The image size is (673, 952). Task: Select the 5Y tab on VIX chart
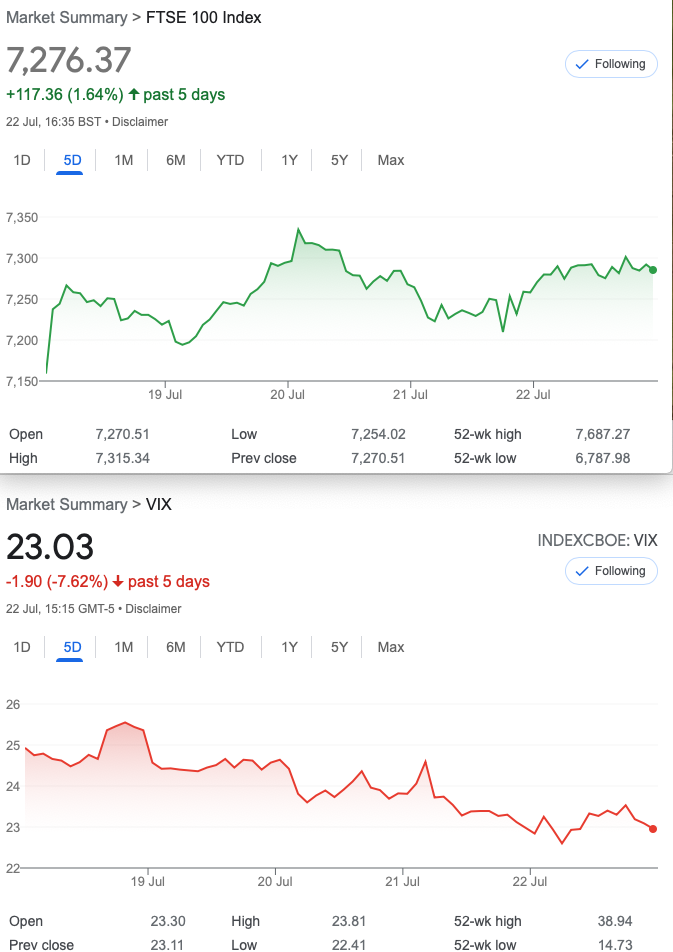(x=339, y=647)
